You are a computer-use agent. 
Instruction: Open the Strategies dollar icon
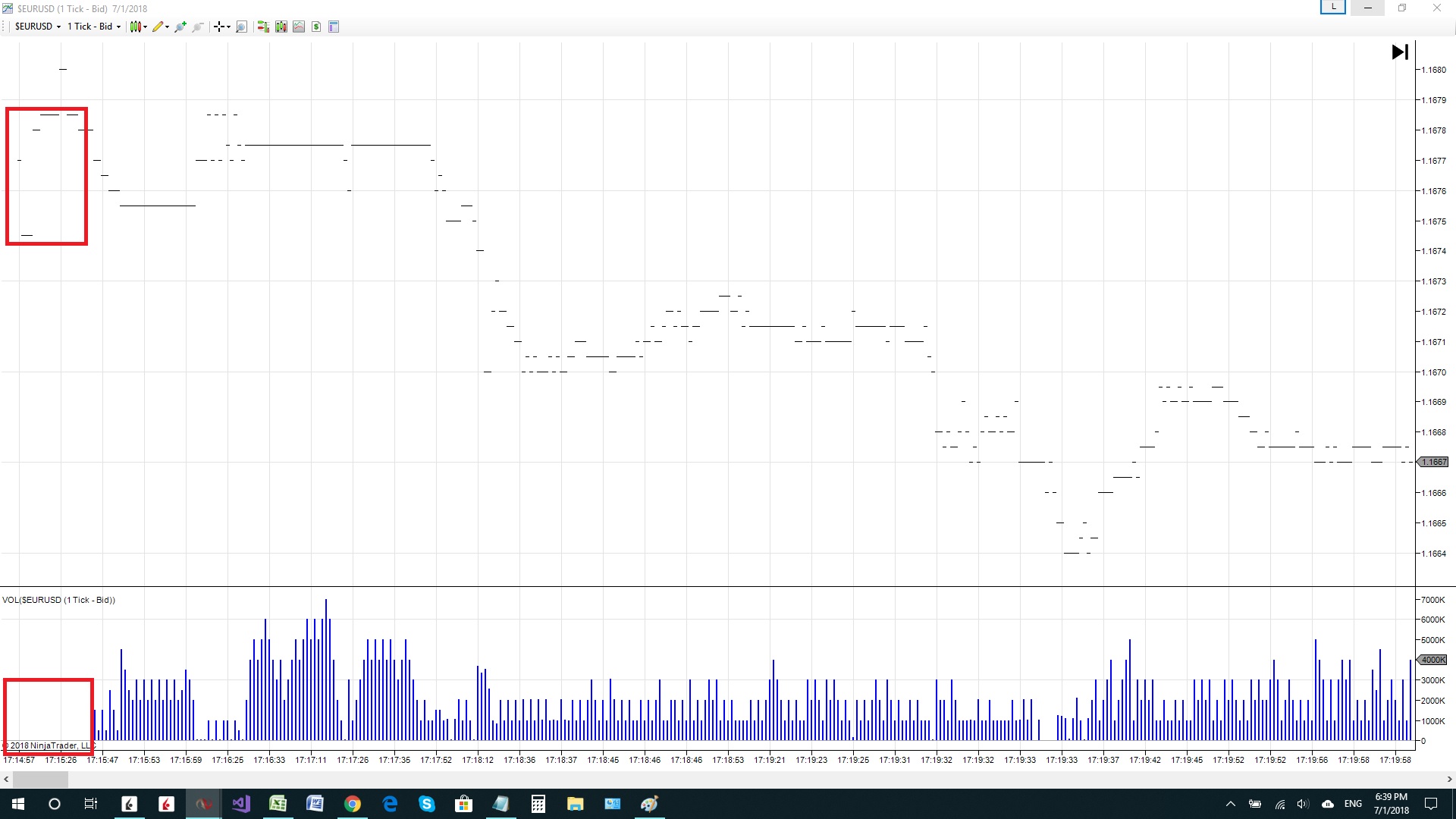(316, 27)
